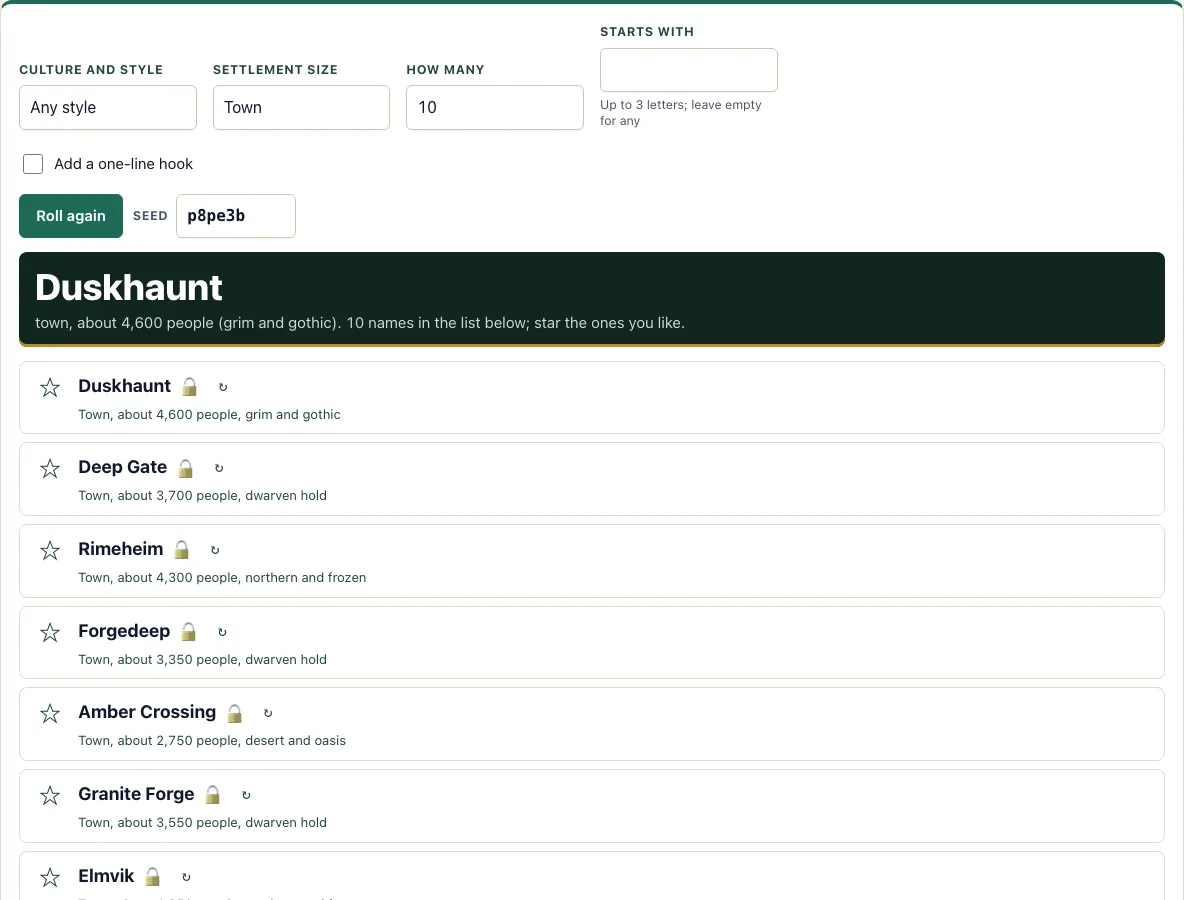This screenshot has height=900, width=1184.
Task: Click the Roll again button
Action: (71, 216)
